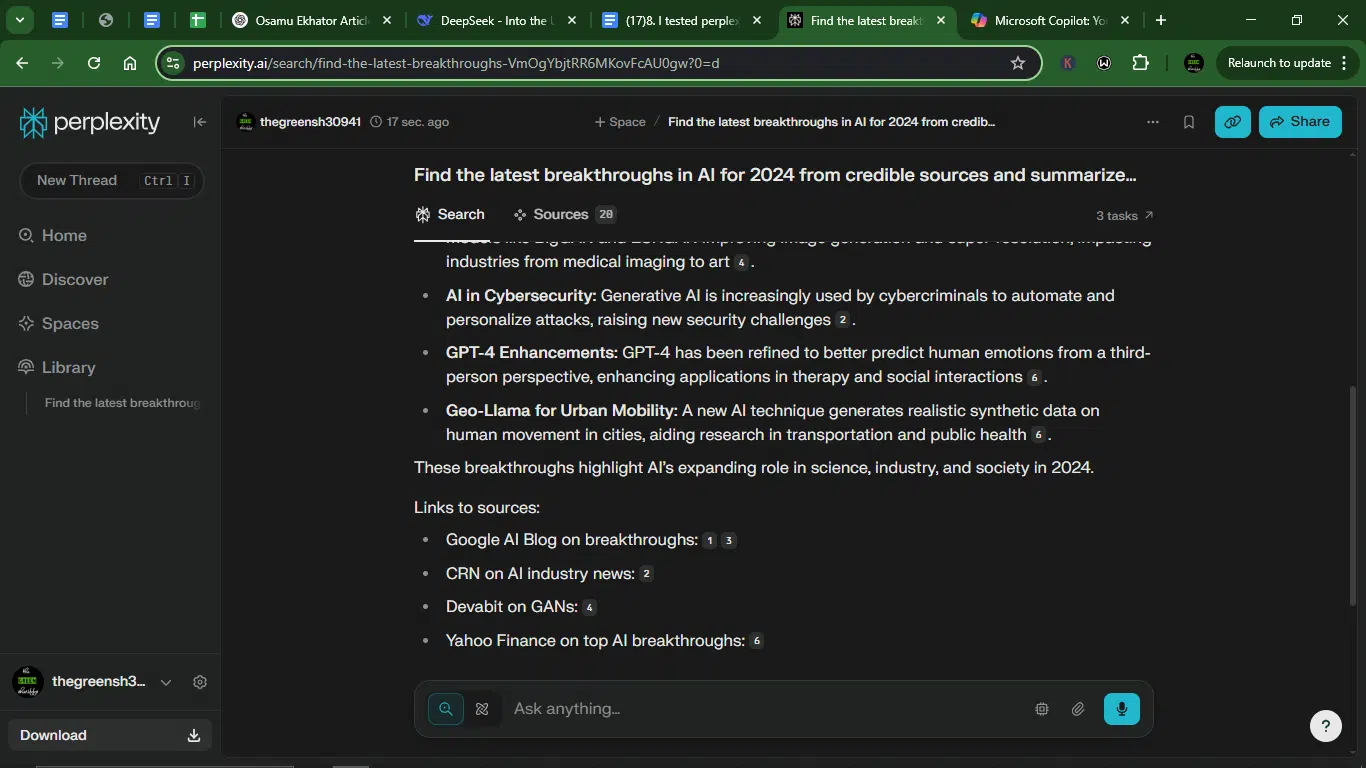Click the thegreensh30941 author name in header
The width and height of the screenshot is (1366, 768).
310,122
